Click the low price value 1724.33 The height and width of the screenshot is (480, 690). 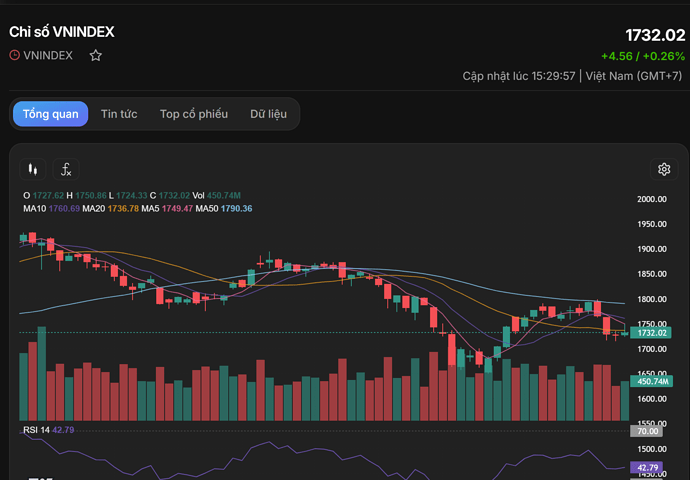132,195
